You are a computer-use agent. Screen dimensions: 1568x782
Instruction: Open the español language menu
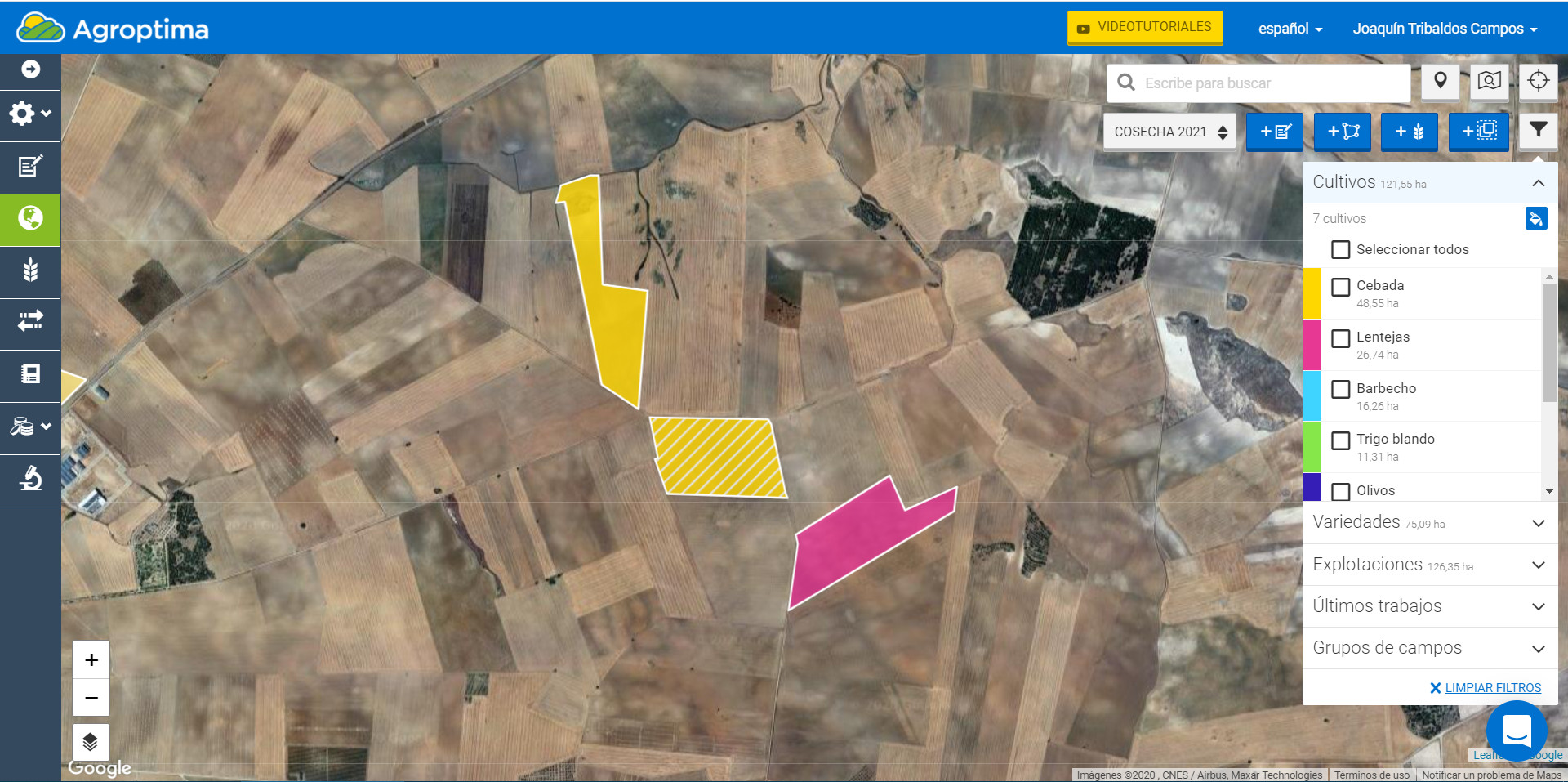click(1290, 29)
